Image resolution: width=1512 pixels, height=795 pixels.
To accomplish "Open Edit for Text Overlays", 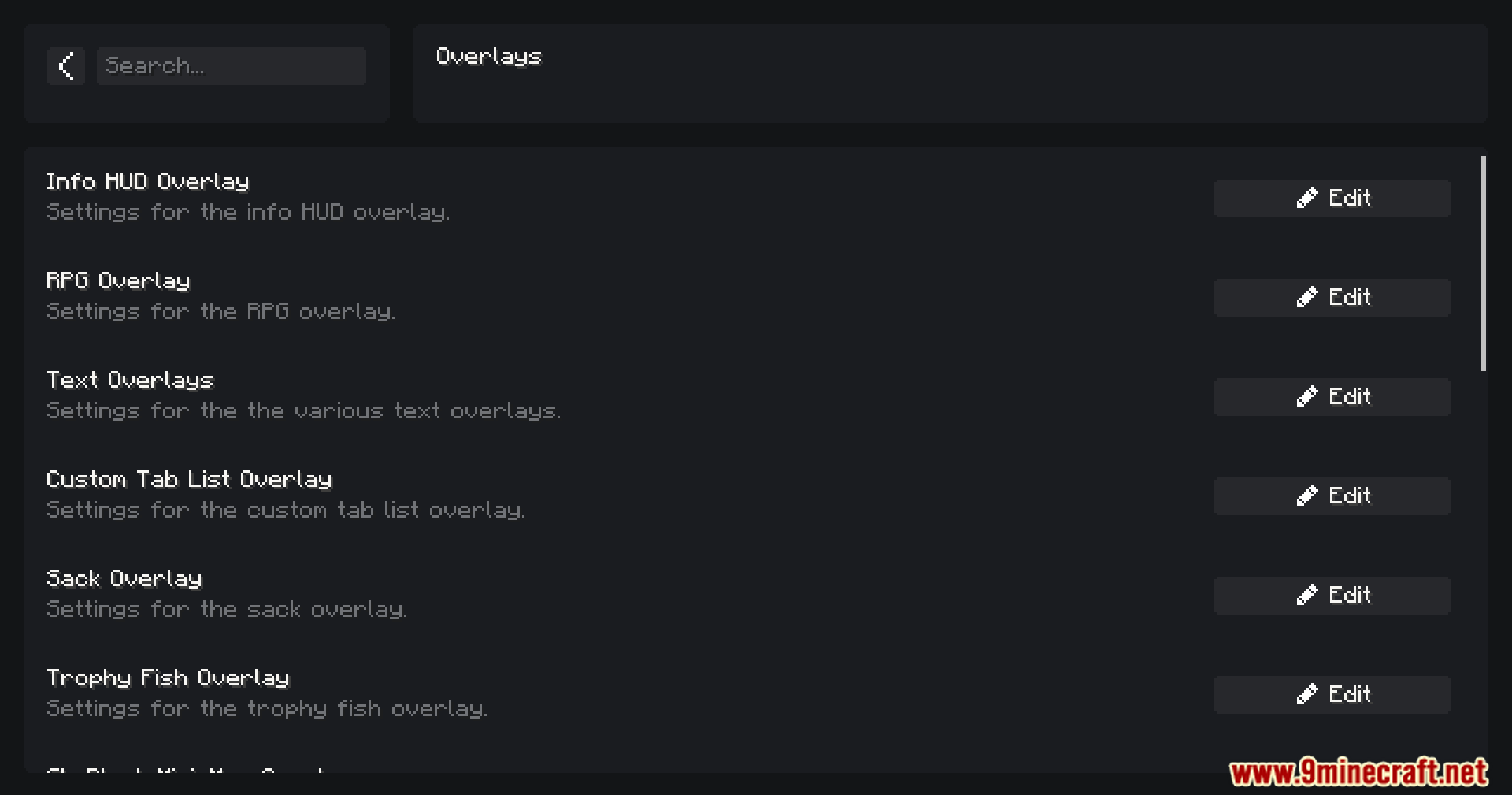I will coord(1332,397).
